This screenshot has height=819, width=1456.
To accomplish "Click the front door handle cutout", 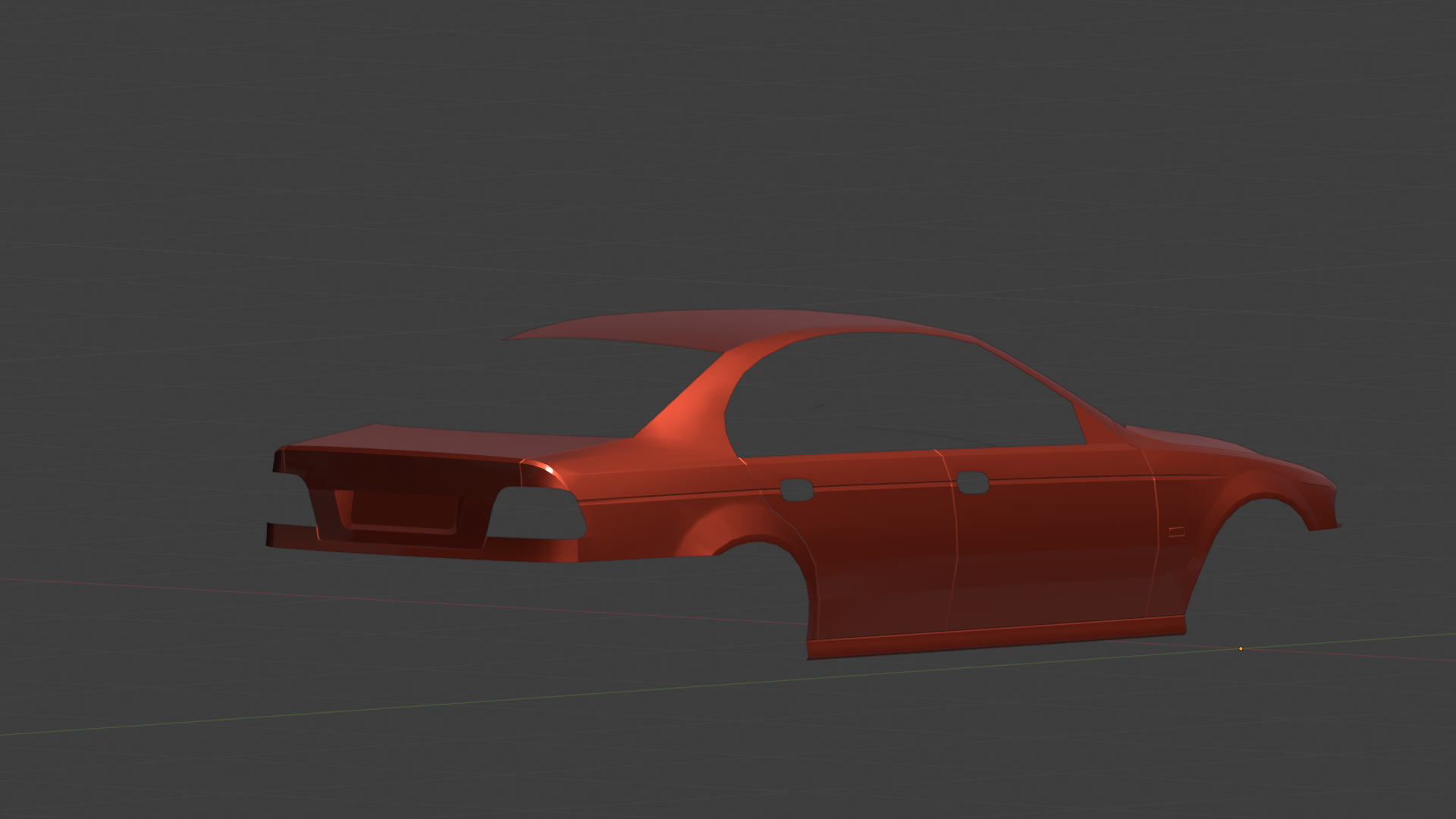I will (x=972, y=482).
